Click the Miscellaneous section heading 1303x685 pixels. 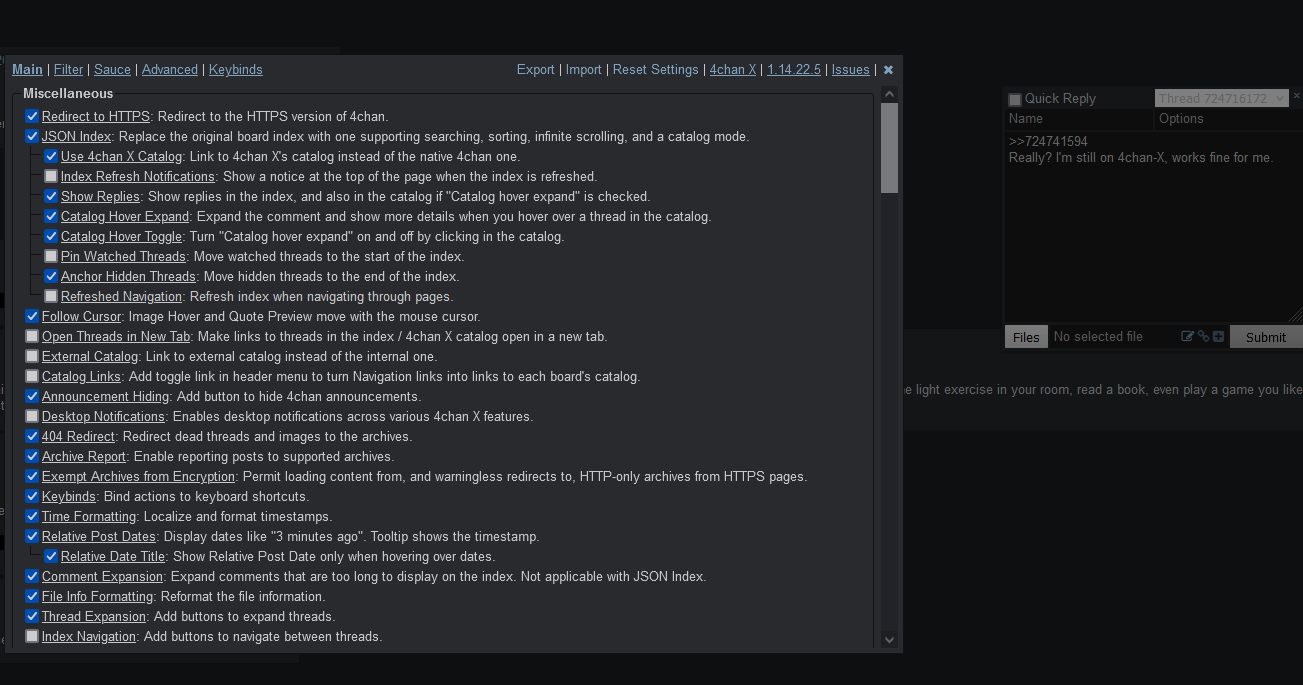[68, 94]
